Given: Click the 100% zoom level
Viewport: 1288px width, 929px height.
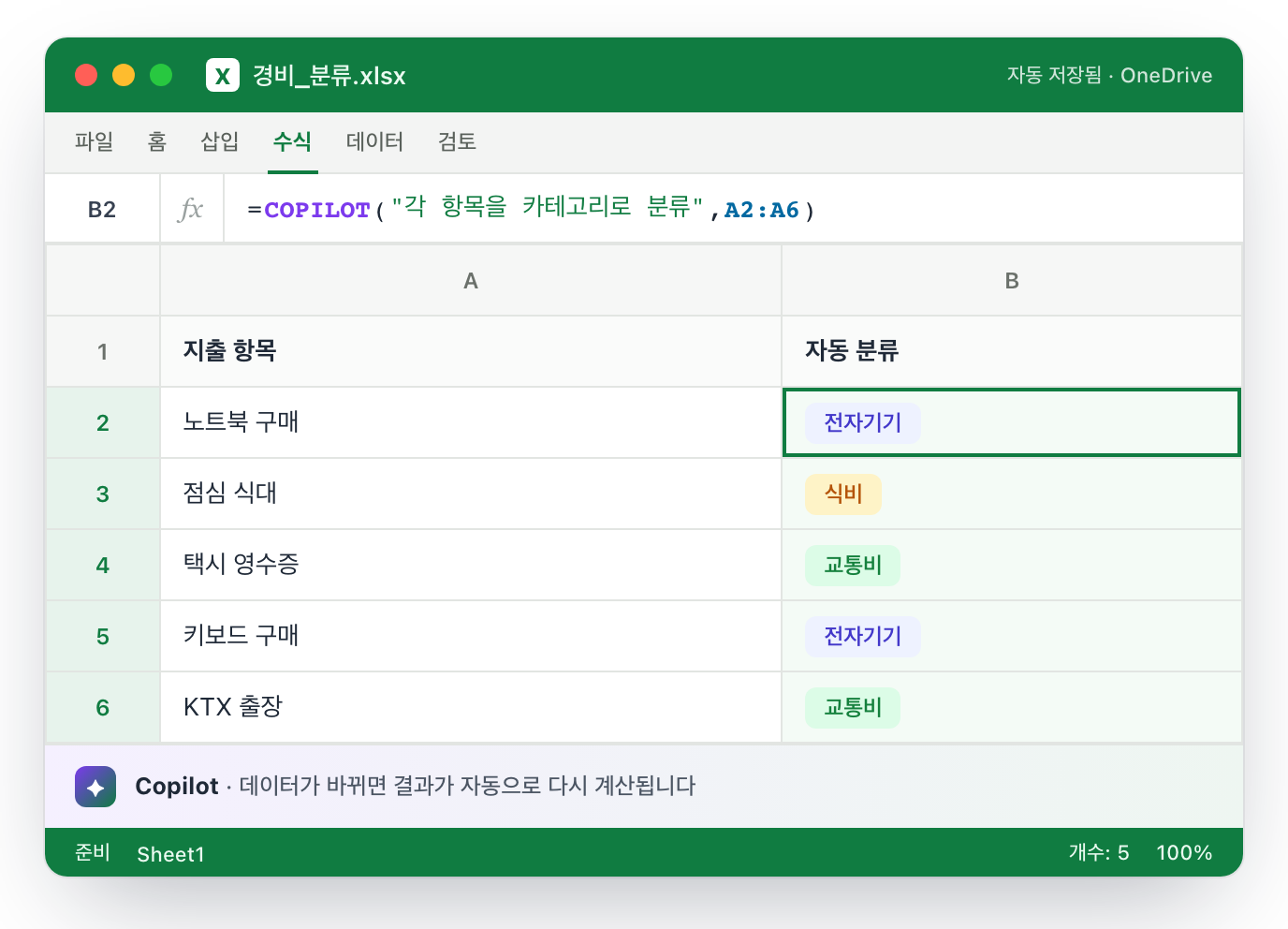Looking at the screenshot, I should (1184, 852).
